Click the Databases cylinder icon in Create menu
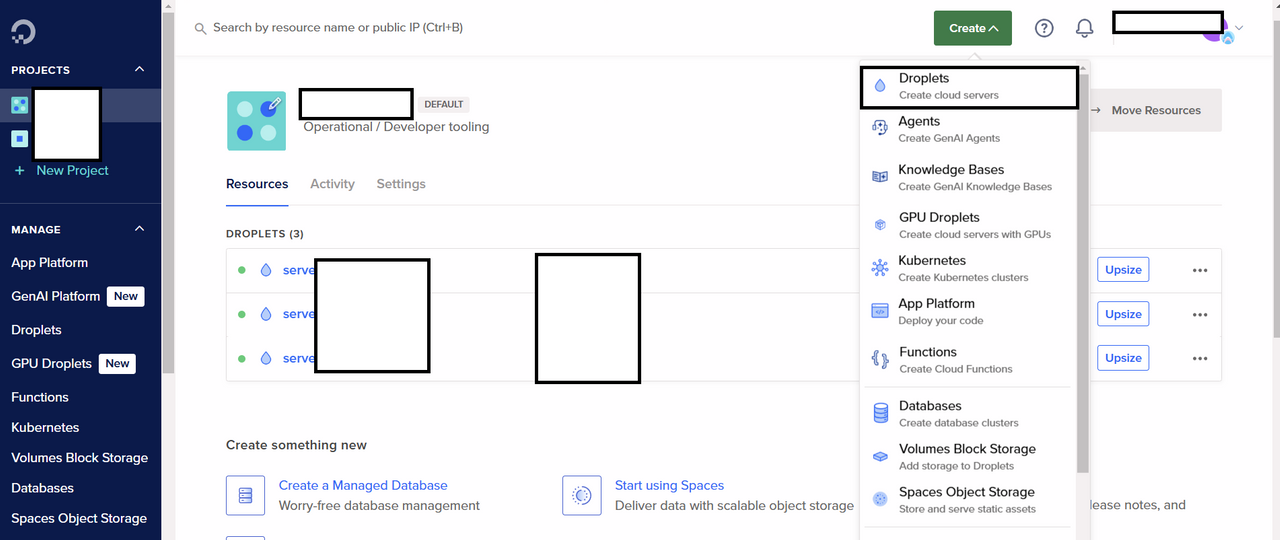 (x=880, y=413)
